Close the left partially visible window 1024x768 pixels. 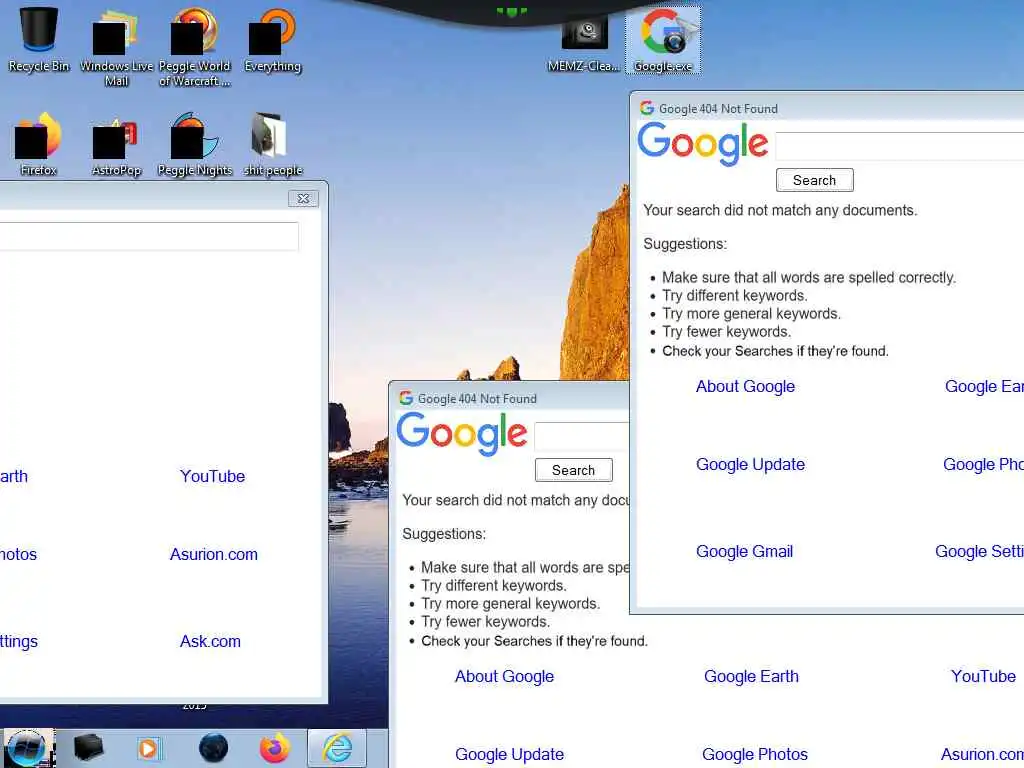tap(303, 199)
